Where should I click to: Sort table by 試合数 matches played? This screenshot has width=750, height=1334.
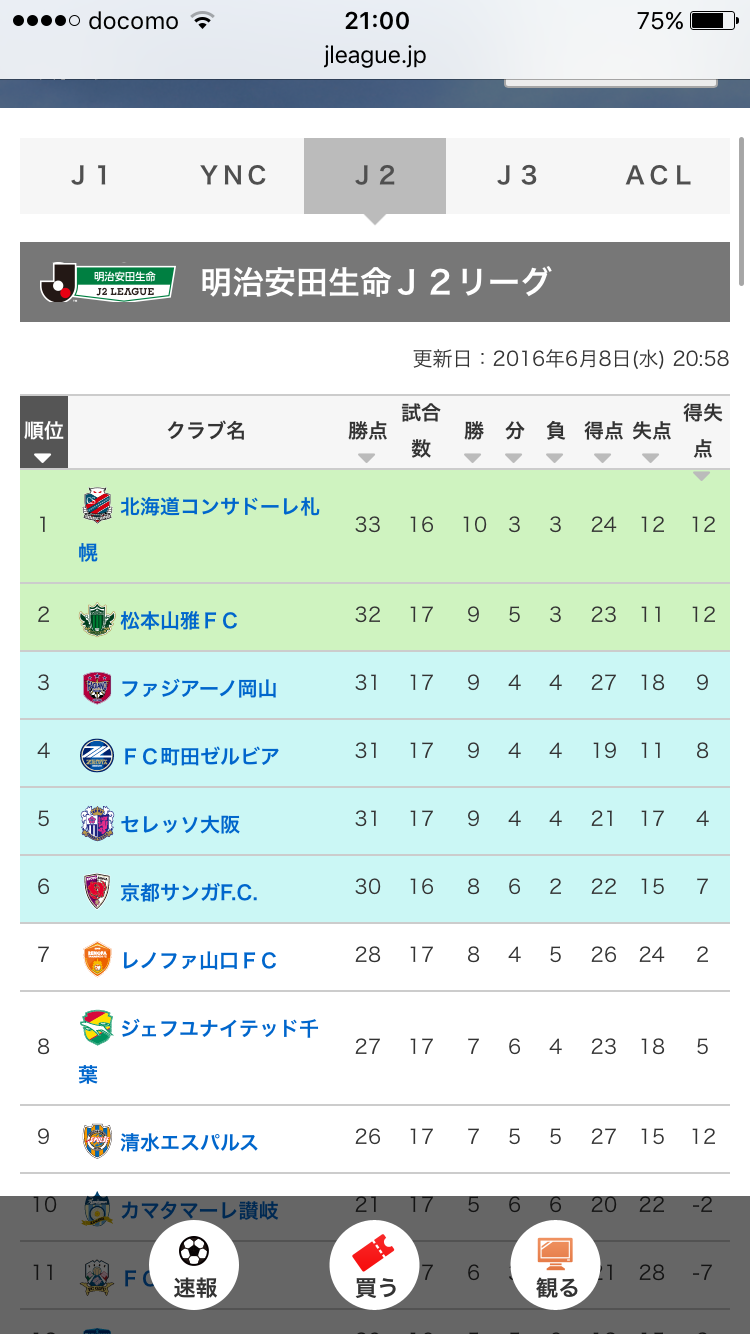click(421, 432)
